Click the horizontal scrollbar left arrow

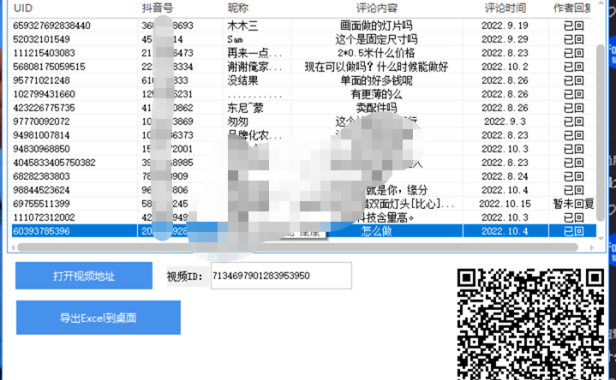(x=13, y=247)
